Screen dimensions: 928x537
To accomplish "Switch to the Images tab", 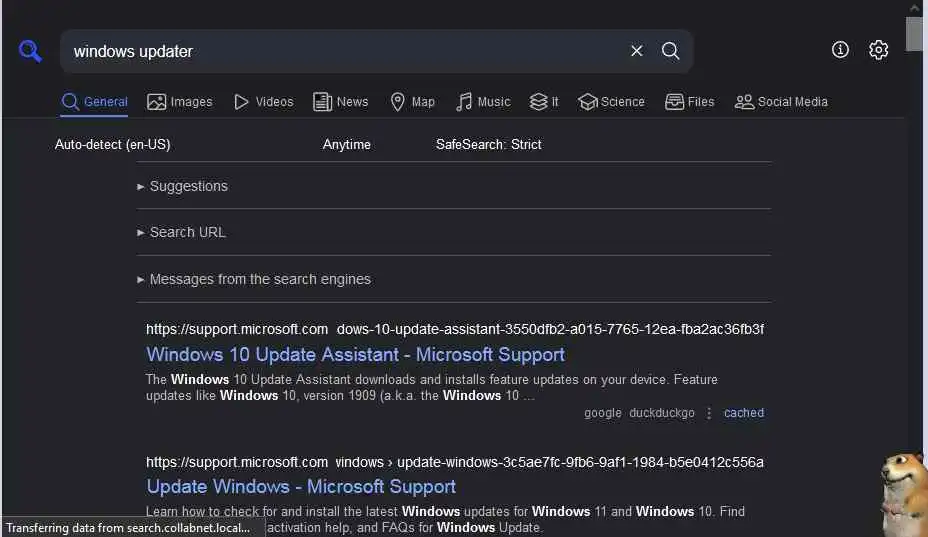I will (179, 102).
